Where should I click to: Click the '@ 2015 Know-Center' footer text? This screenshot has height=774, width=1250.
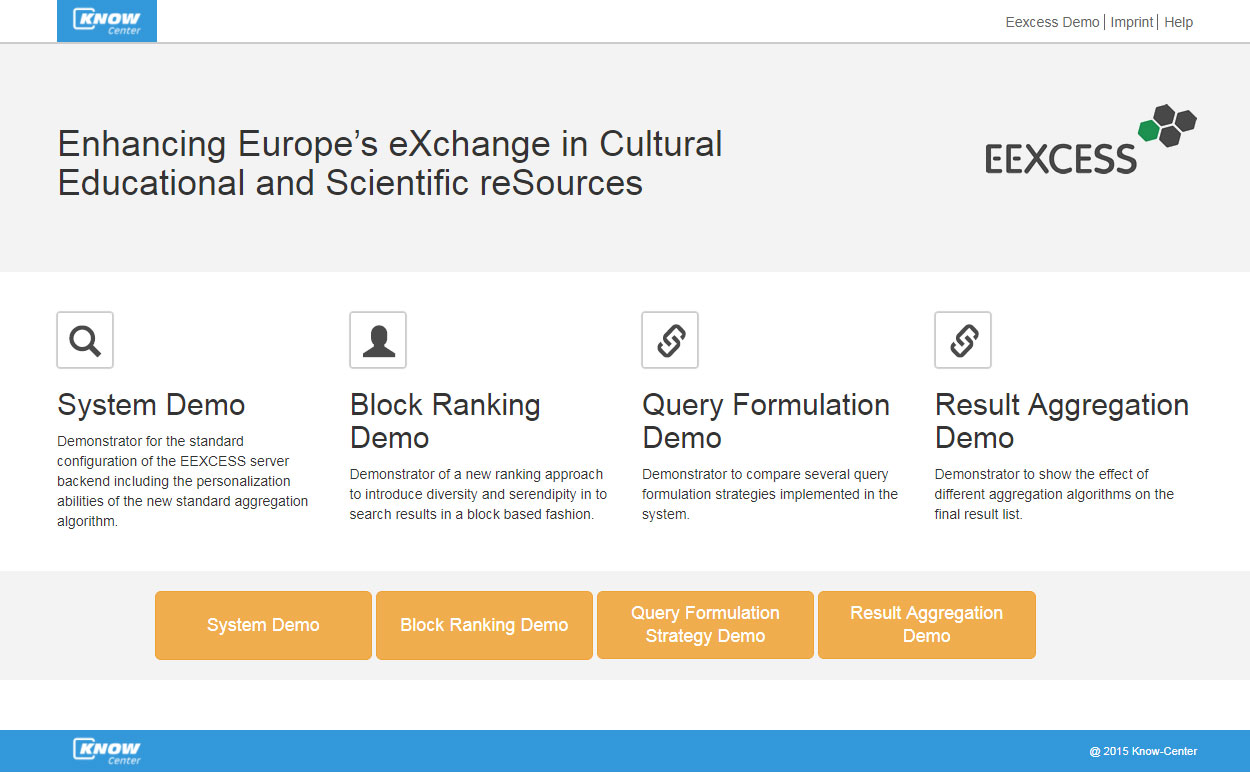click(x=1143, y=752)
